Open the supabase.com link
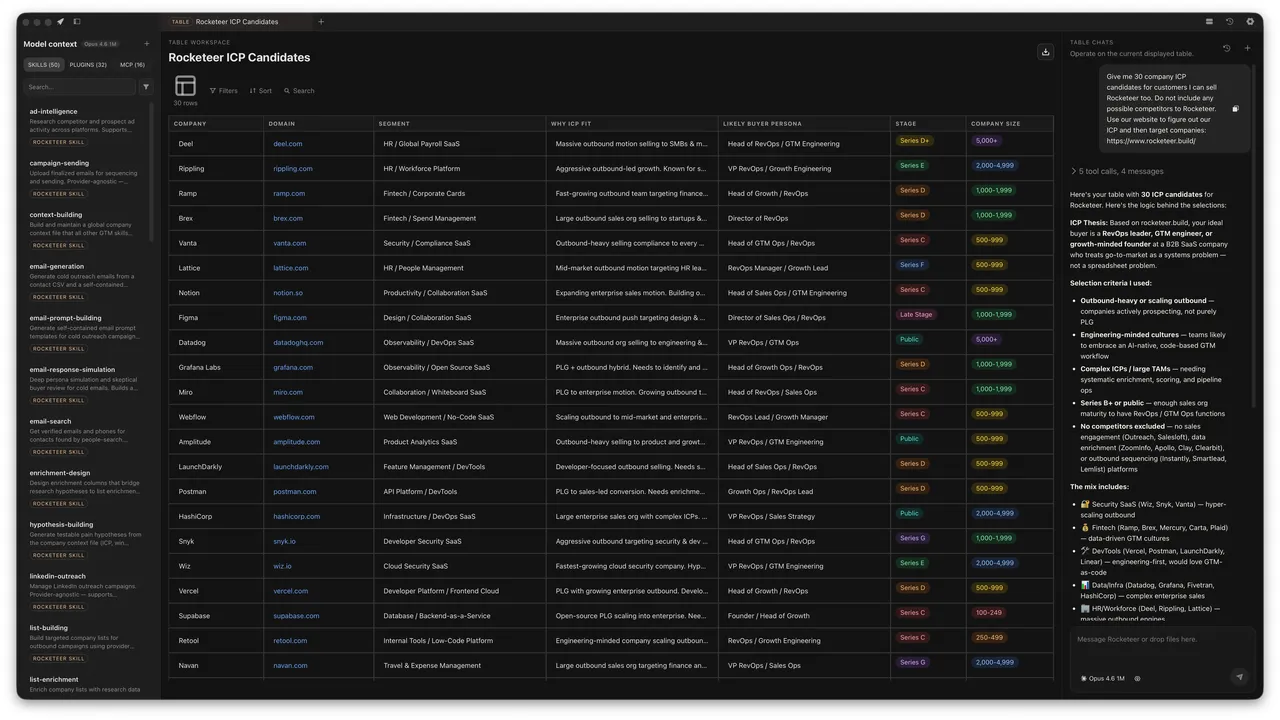This screenshot has height=720, width=1280. 296,616
